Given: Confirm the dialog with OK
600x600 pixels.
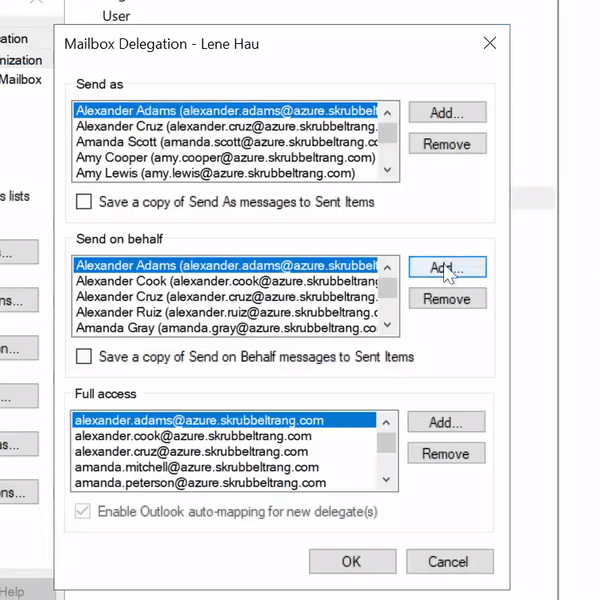Looking at the screenshot, I should point(352,561).
